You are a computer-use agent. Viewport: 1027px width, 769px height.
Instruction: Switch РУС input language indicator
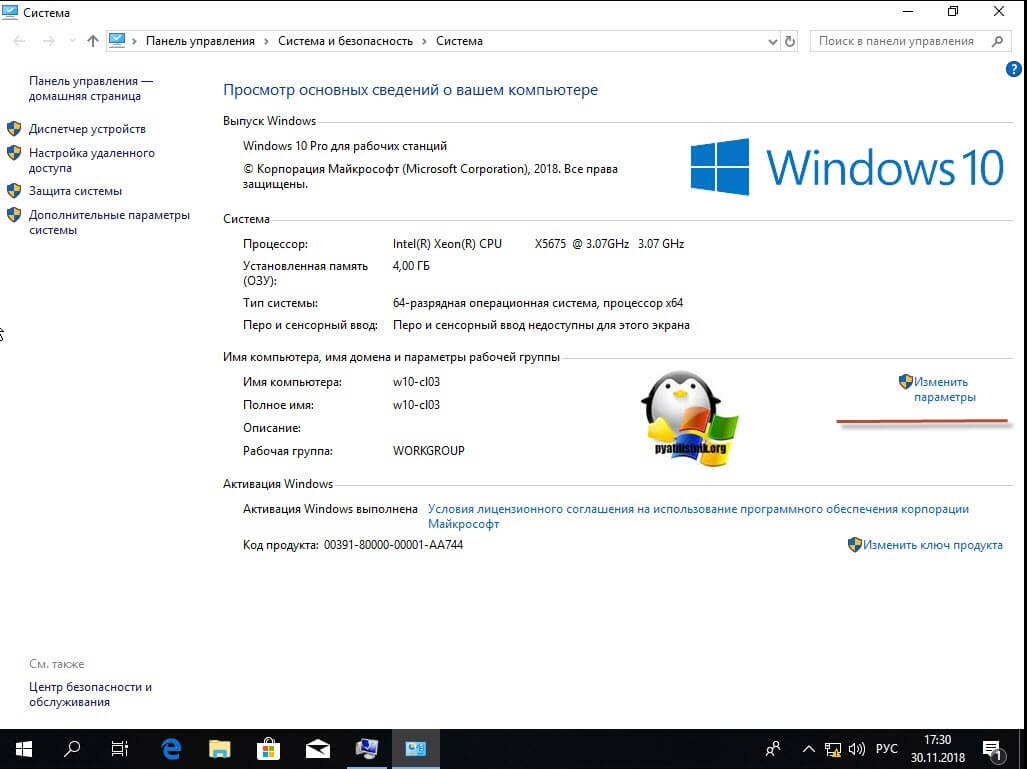click(887, 749)
